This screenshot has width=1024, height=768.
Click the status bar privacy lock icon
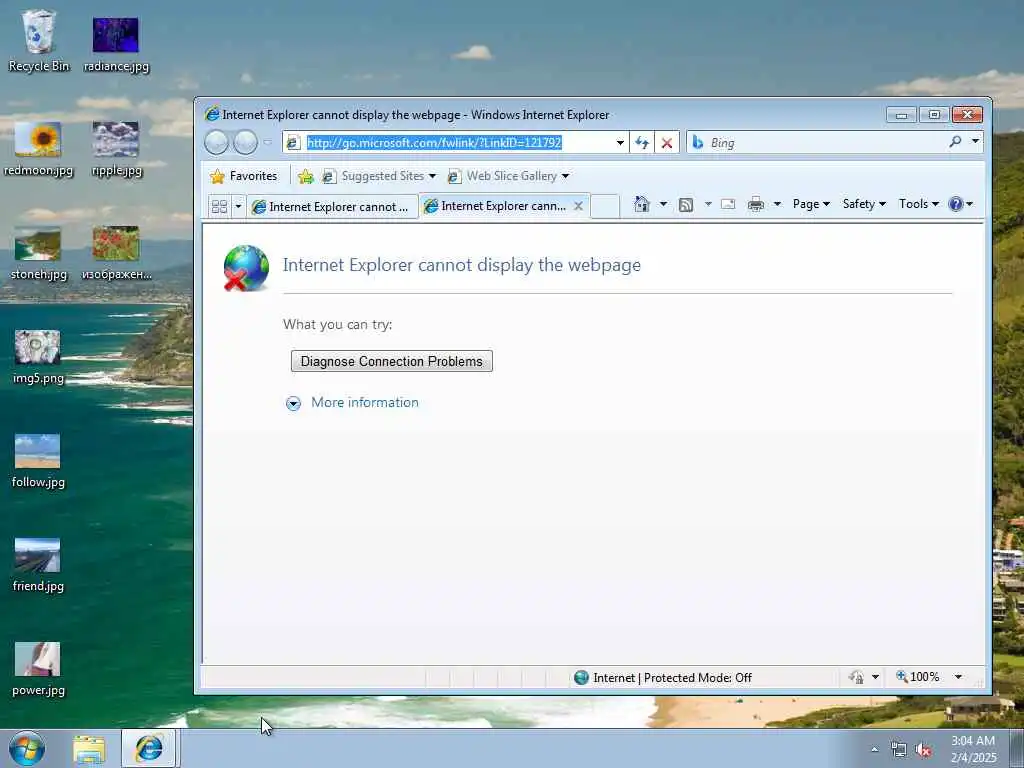(856, 677)
